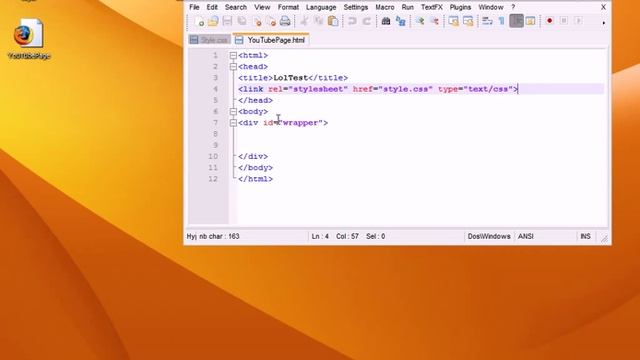The image size is (640, 360).
Task: Open the Edit menu
Action: [x=212, y=7]
